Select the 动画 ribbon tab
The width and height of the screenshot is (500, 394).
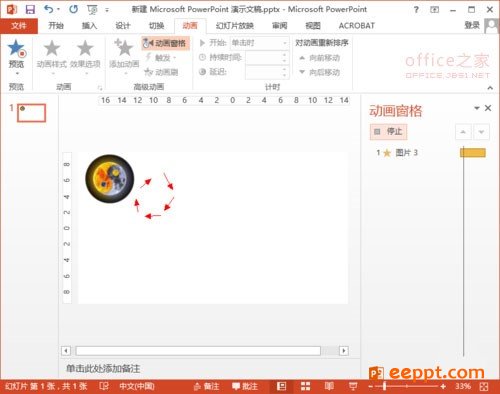190,26
